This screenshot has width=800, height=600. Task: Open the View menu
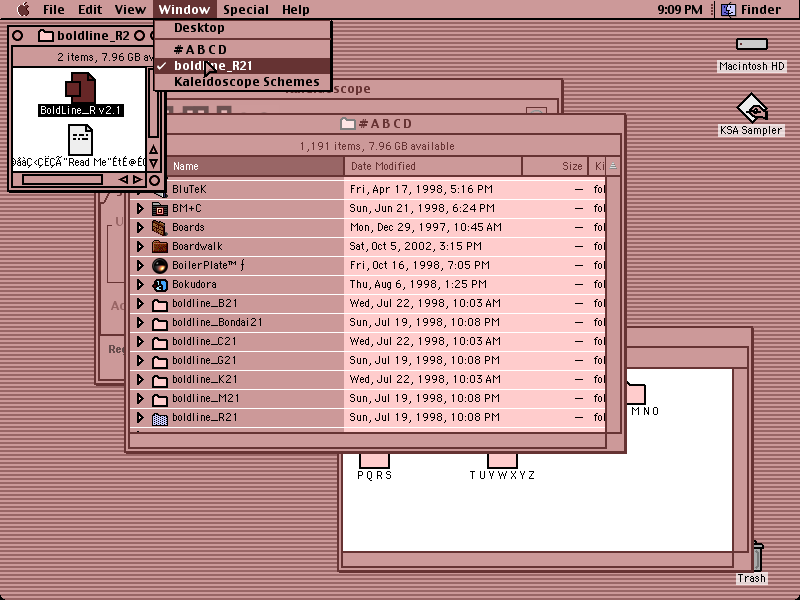(130, 9)
